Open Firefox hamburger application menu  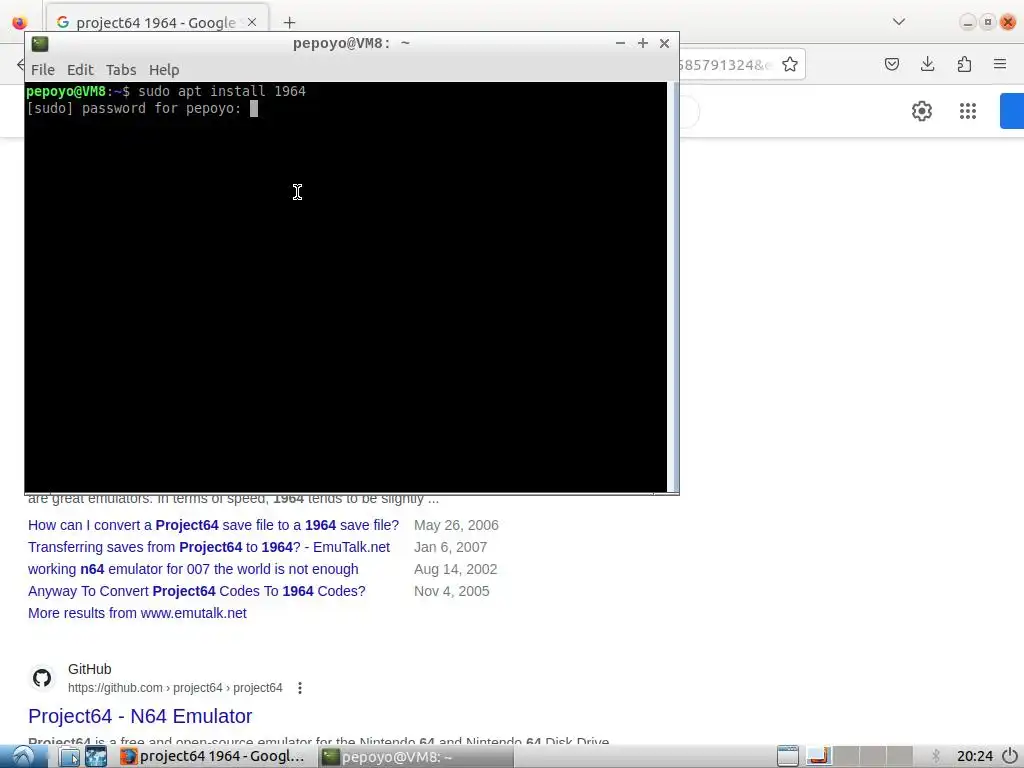click(x=1000, y=64)
